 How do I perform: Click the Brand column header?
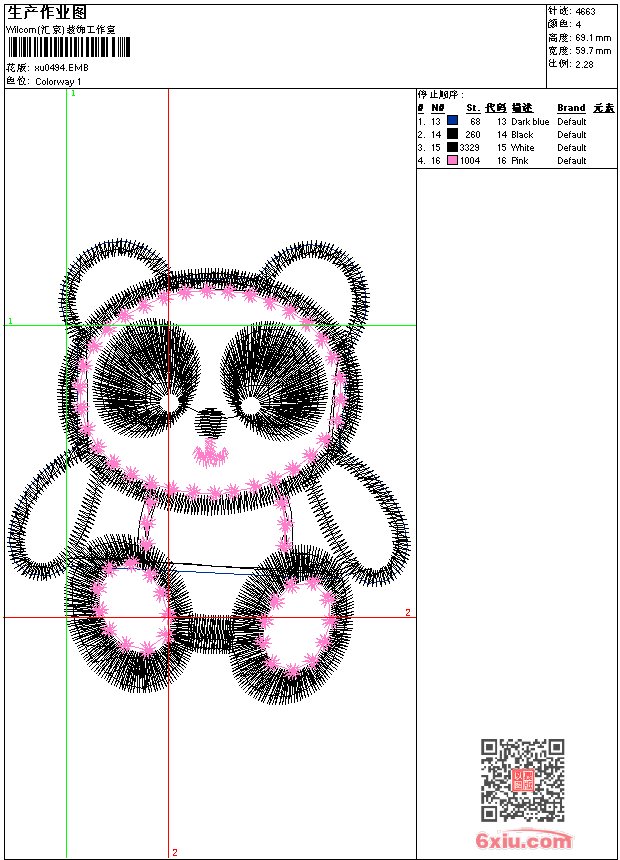(571, 108)
